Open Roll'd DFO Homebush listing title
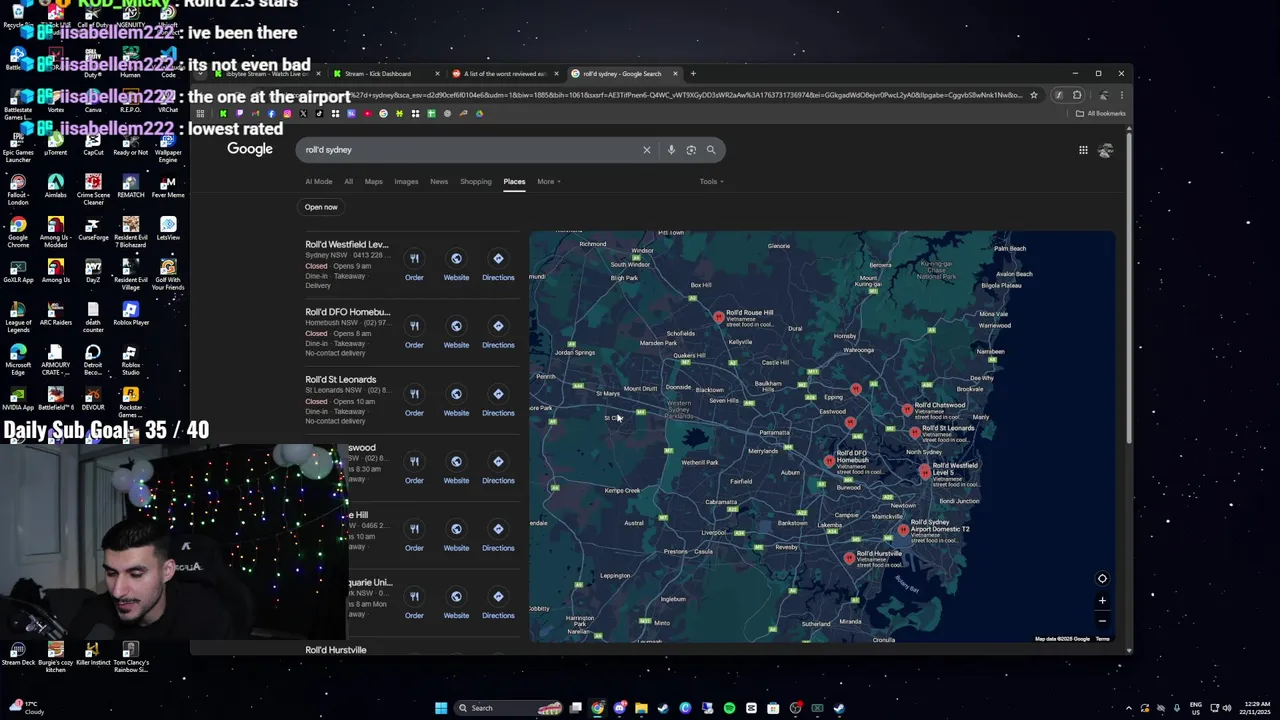The image size is (1280, 720). point(348,312)
